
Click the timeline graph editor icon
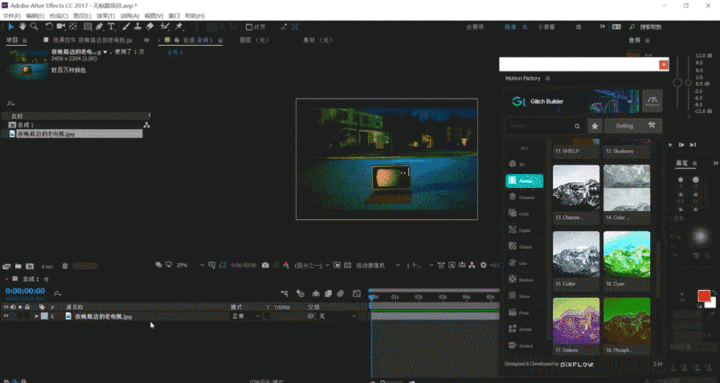point(356,293)
